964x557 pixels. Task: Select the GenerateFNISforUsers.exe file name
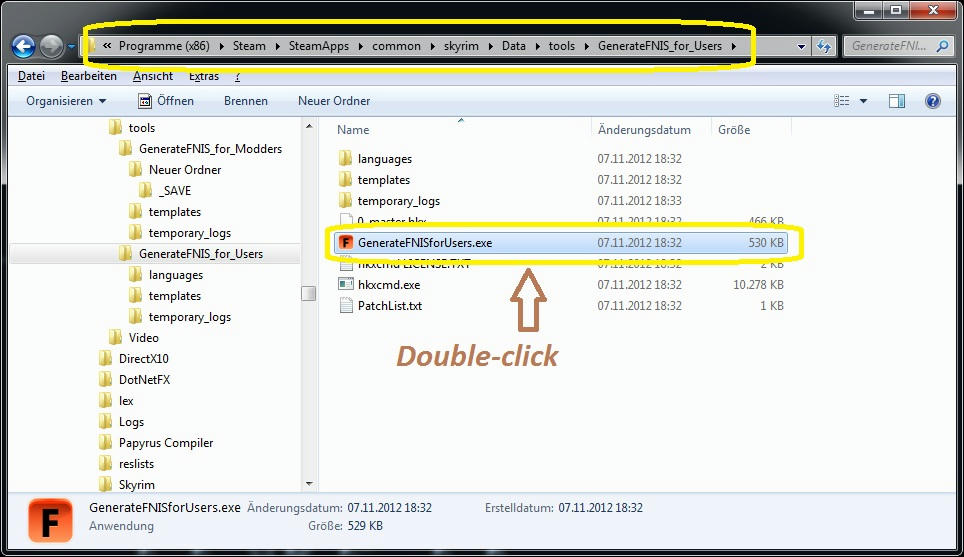pyautogui.click(x=425, y=243)
